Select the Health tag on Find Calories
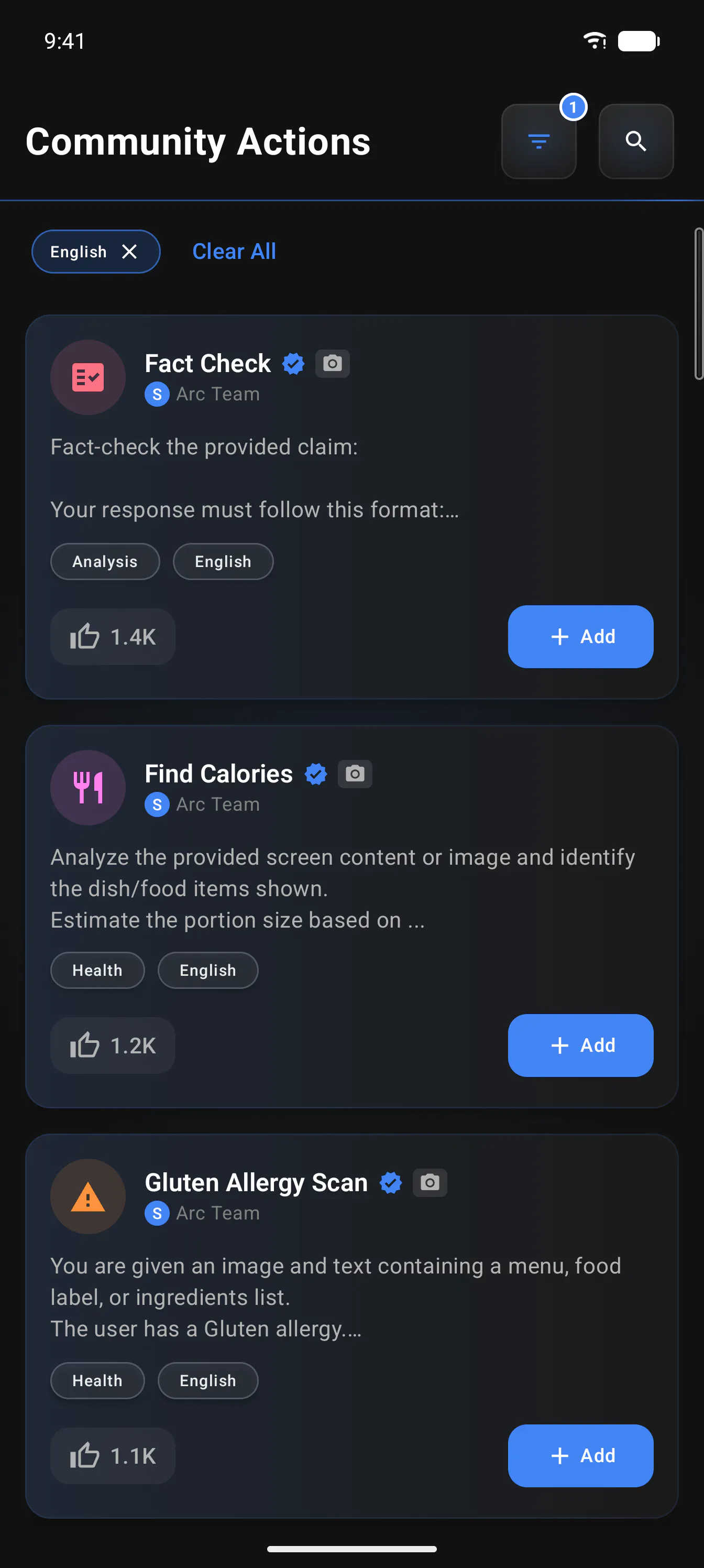This screenshot has height=1568, width=704. (x=97, y=970)
